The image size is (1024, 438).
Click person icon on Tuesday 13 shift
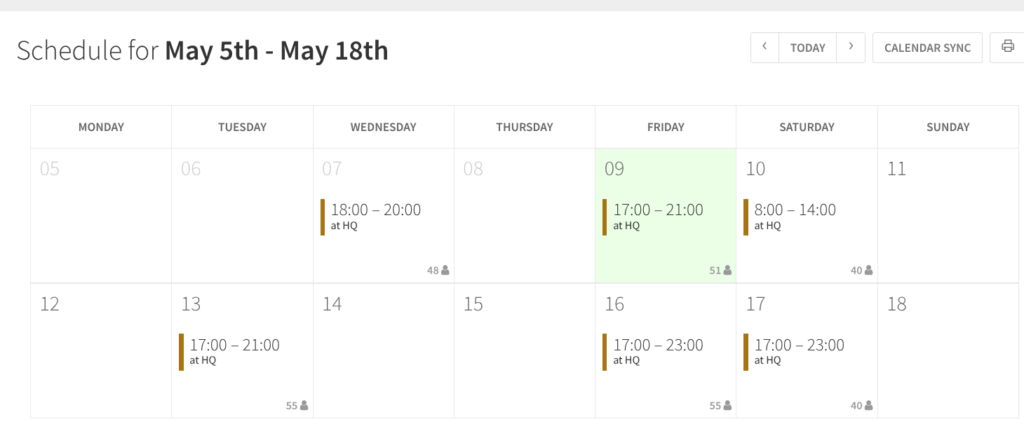coord(304,405)
